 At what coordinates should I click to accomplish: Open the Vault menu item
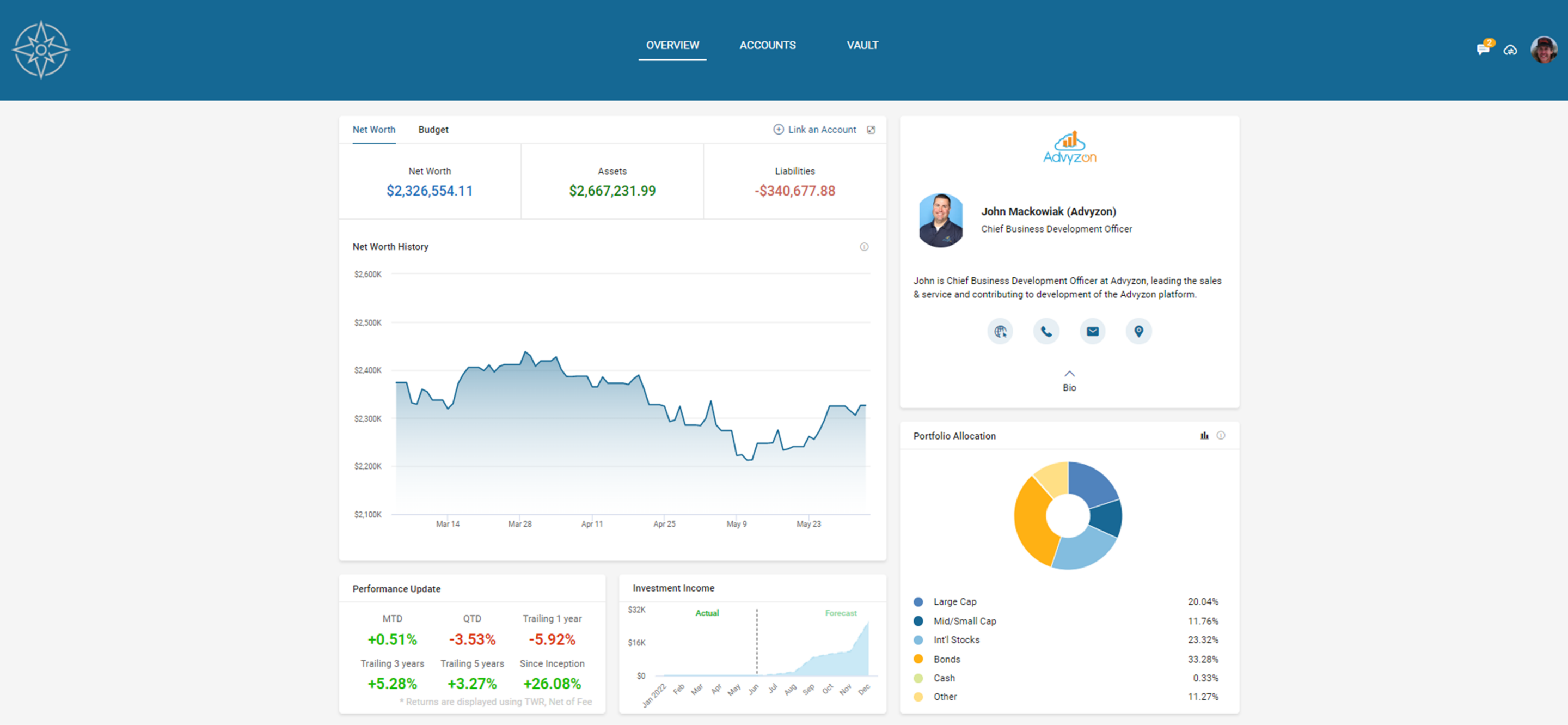pyautogui.click(x=862, y=45)
